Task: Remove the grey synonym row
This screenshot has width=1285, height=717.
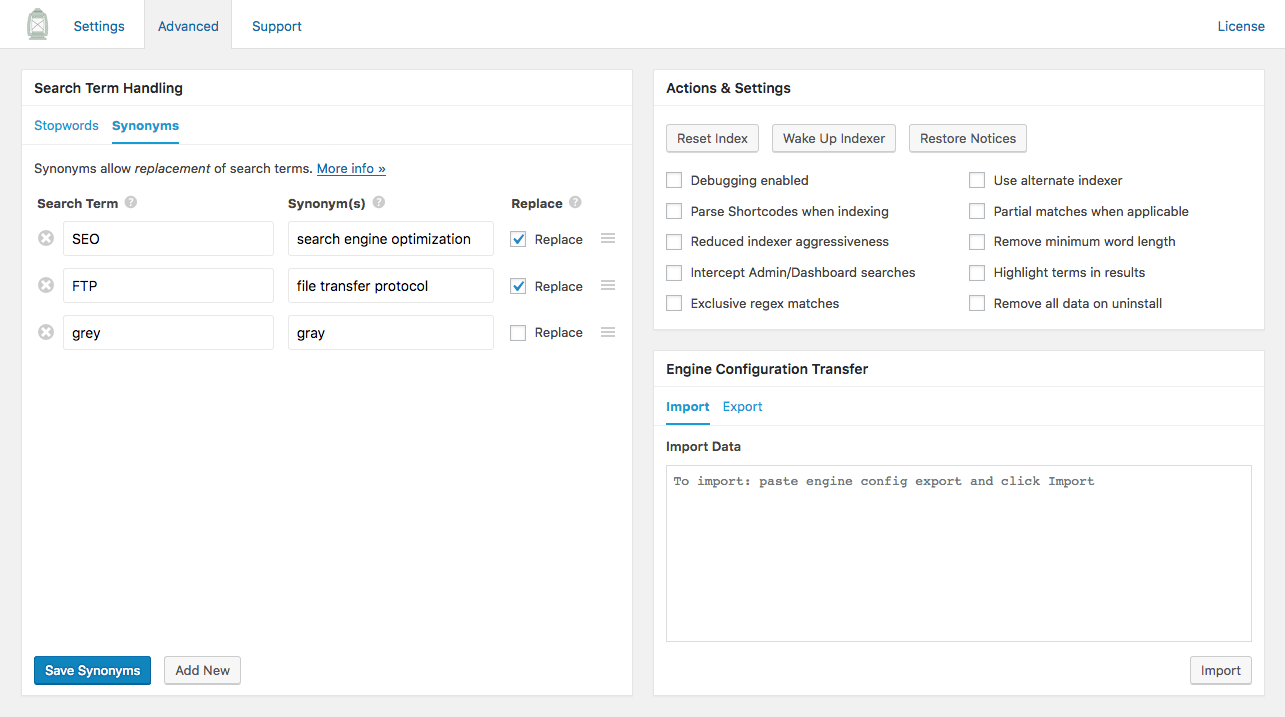Action: pyautogui.click(x=46, y=333)
